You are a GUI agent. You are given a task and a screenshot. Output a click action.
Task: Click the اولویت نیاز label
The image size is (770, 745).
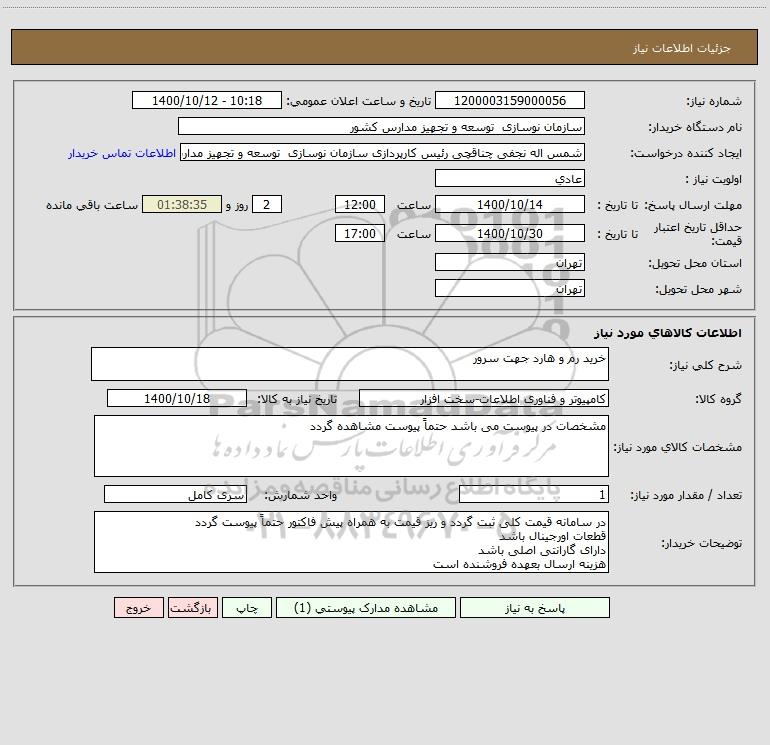714,180
